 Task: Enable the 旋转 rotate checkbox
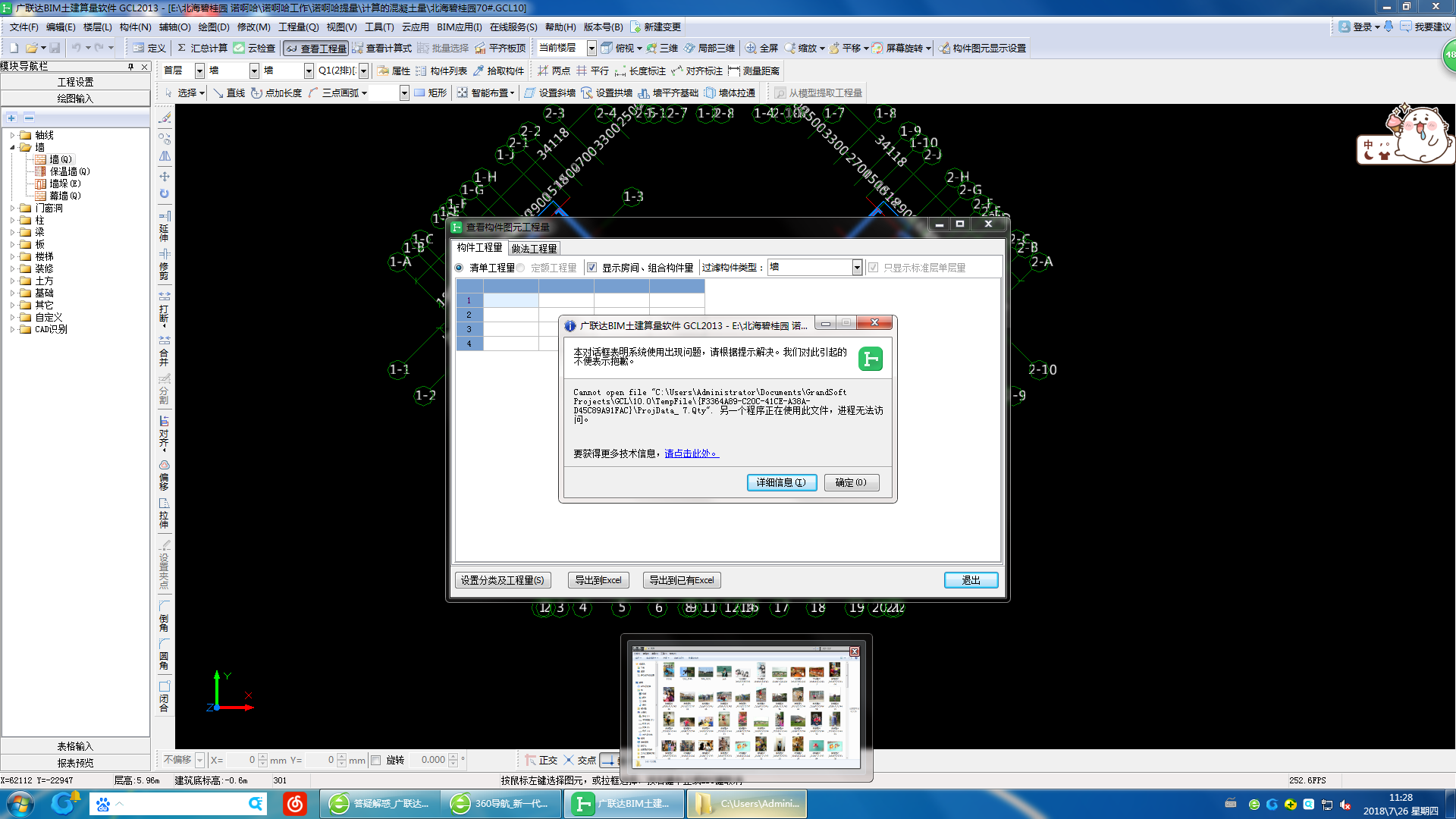375,760
